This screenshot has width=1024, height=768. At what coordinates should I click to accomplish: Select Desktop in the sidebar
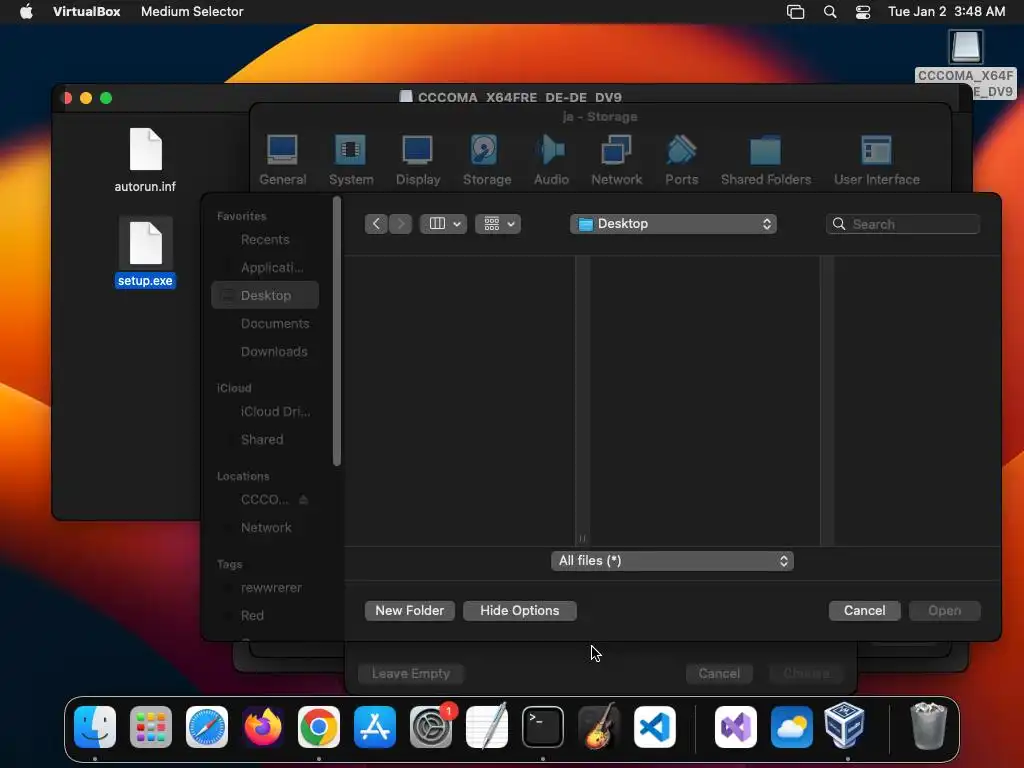coord(265,295)
